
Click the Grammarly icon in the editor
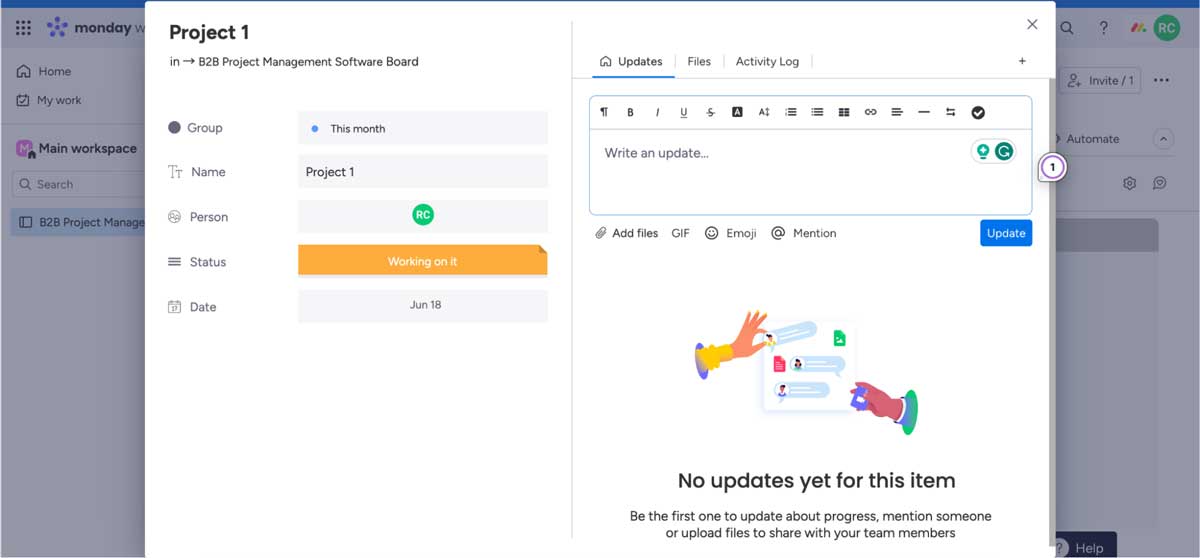[1003, 151]
